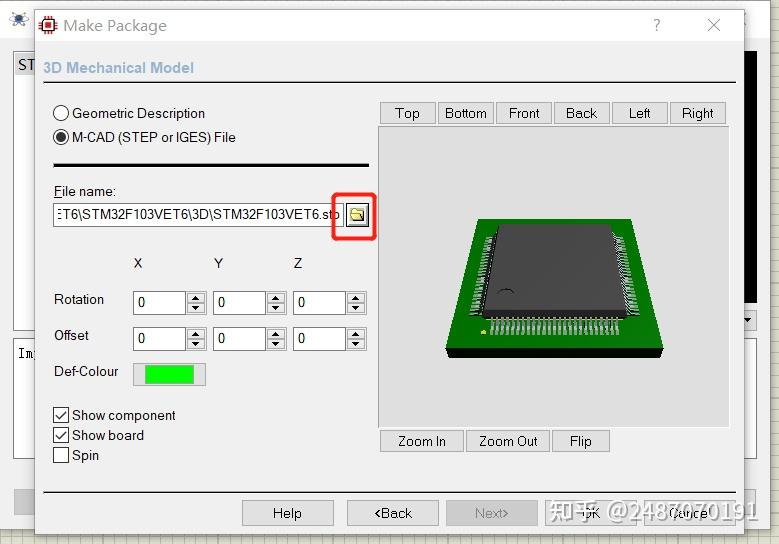The width and height of the screenshot is (779, 544).
Task: Open the dropdown arrow in background window
Action: click(748, 320)
